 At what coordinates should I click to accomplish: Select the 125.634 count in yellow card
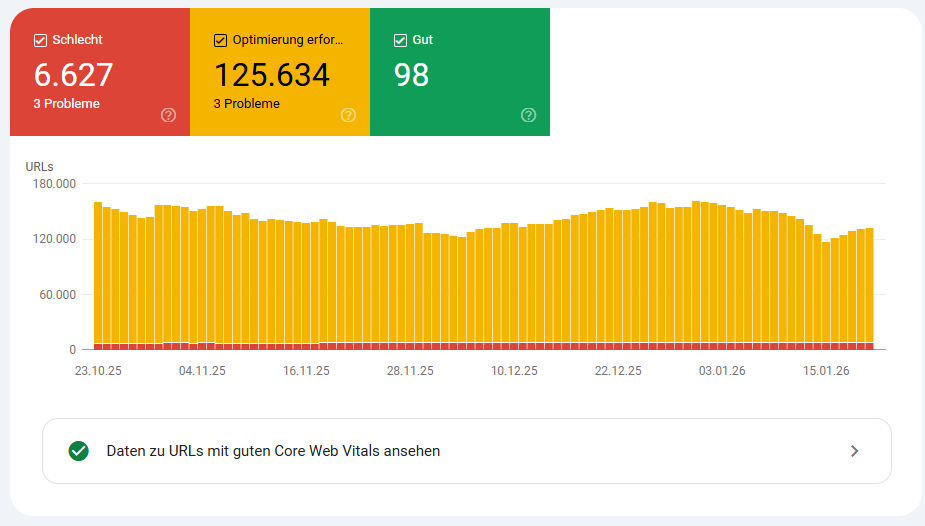pos(272,75)
